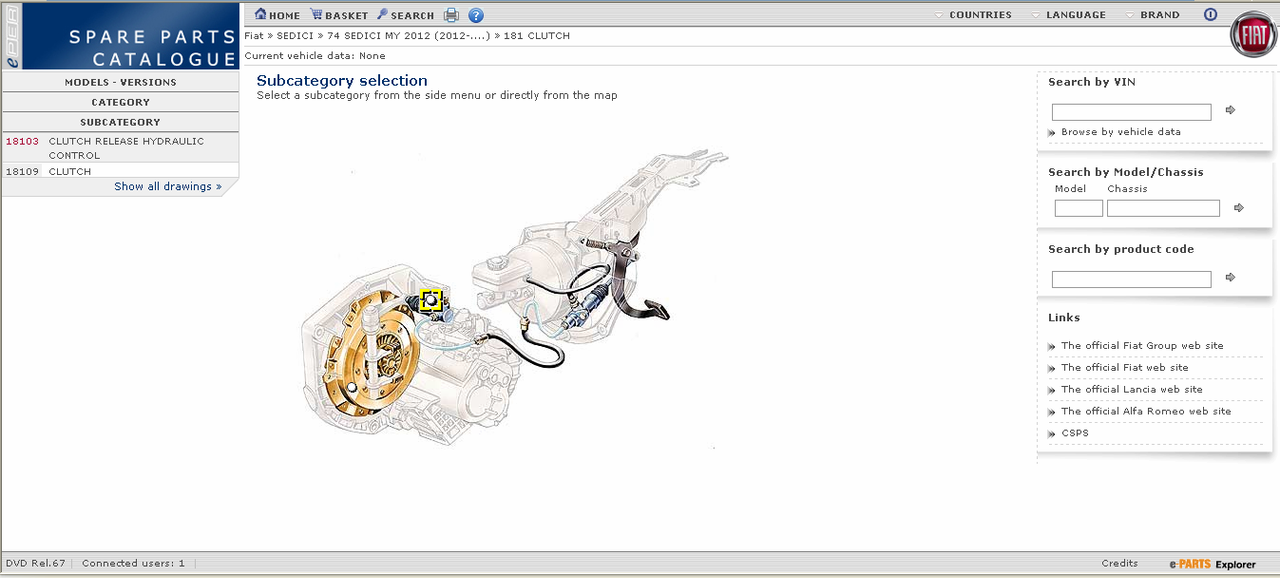Select subcategory 18109 CLUTCH
The image size is (1280, 578).
tap(120, 171)
